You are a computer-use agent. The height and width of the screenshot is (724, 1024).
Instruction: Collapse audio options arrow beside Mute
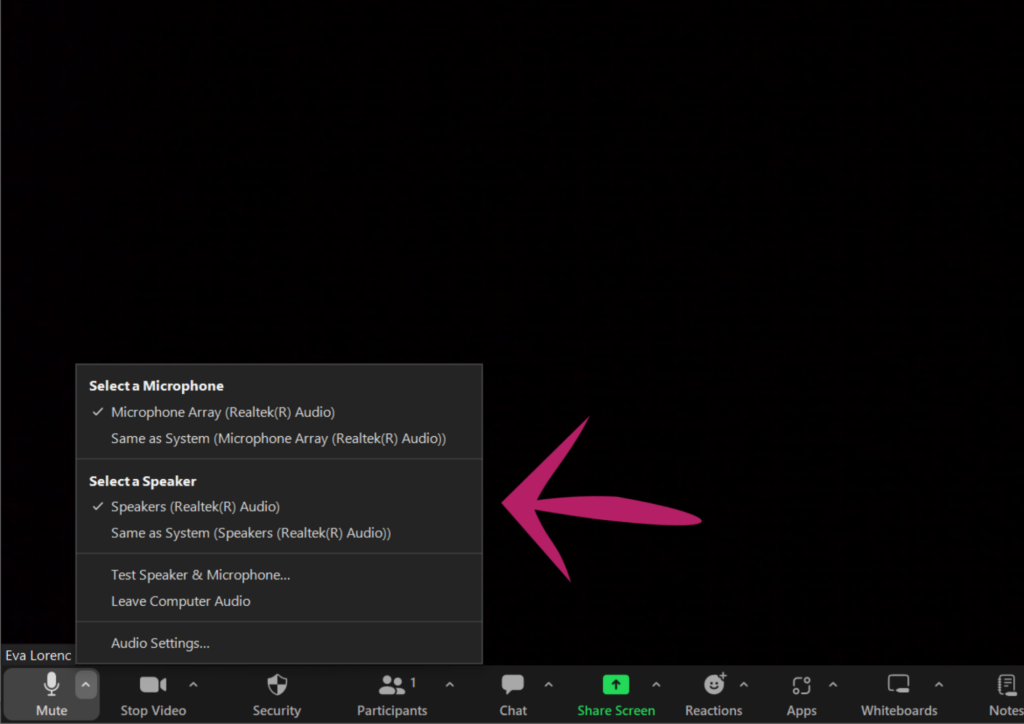pos(86,685)
